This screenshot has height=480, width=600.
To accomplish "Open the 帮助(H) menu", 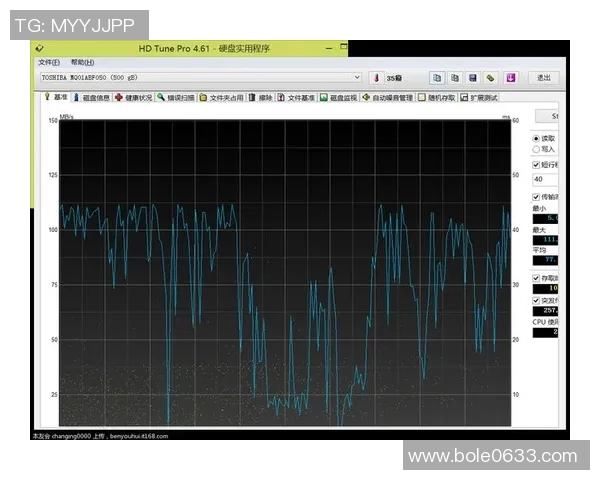I will 82,62.
